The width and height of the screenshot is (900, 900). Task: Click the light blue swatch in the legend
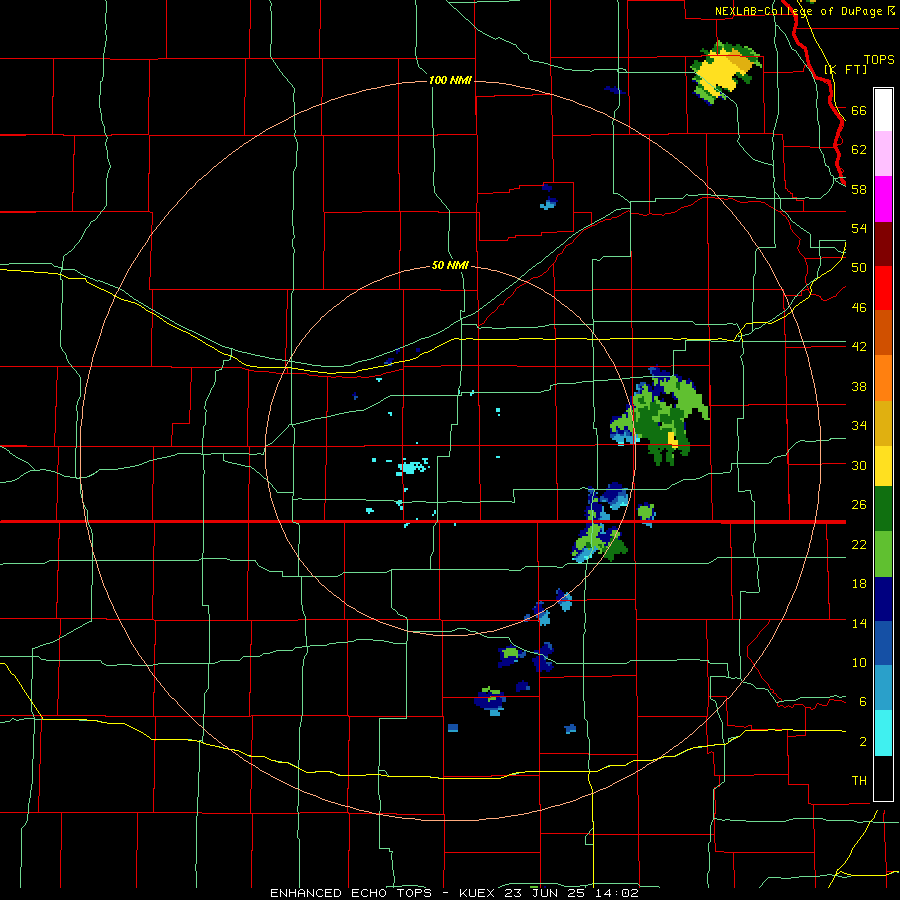[x=883, y=688]
